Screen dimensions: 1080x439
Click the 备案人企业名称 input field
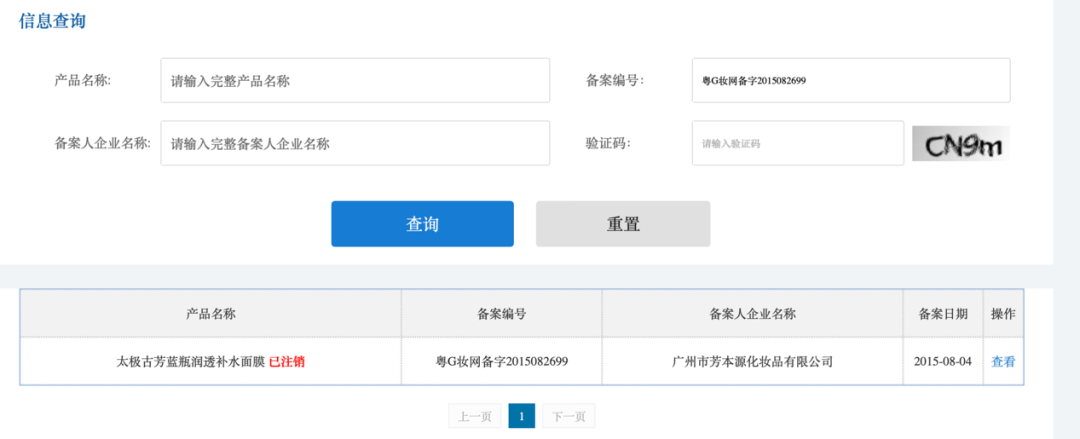[355, 143]
